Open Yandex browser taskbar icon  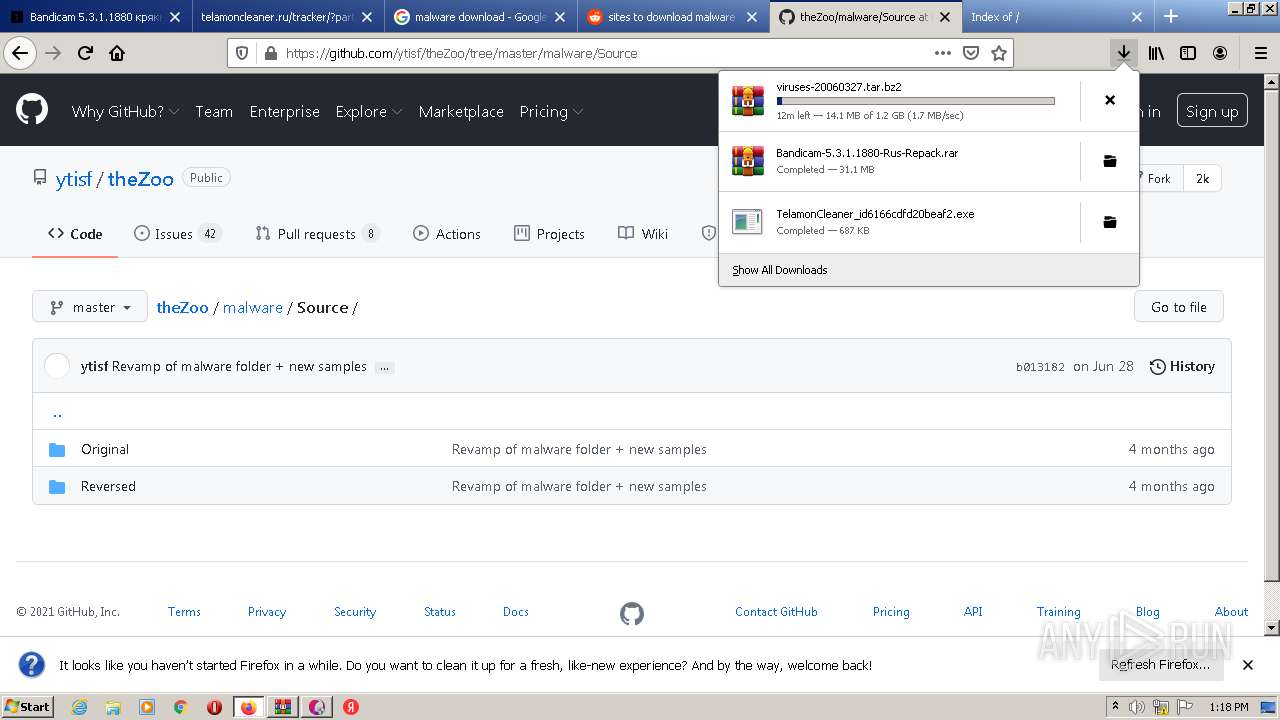[x=351, y=707]
